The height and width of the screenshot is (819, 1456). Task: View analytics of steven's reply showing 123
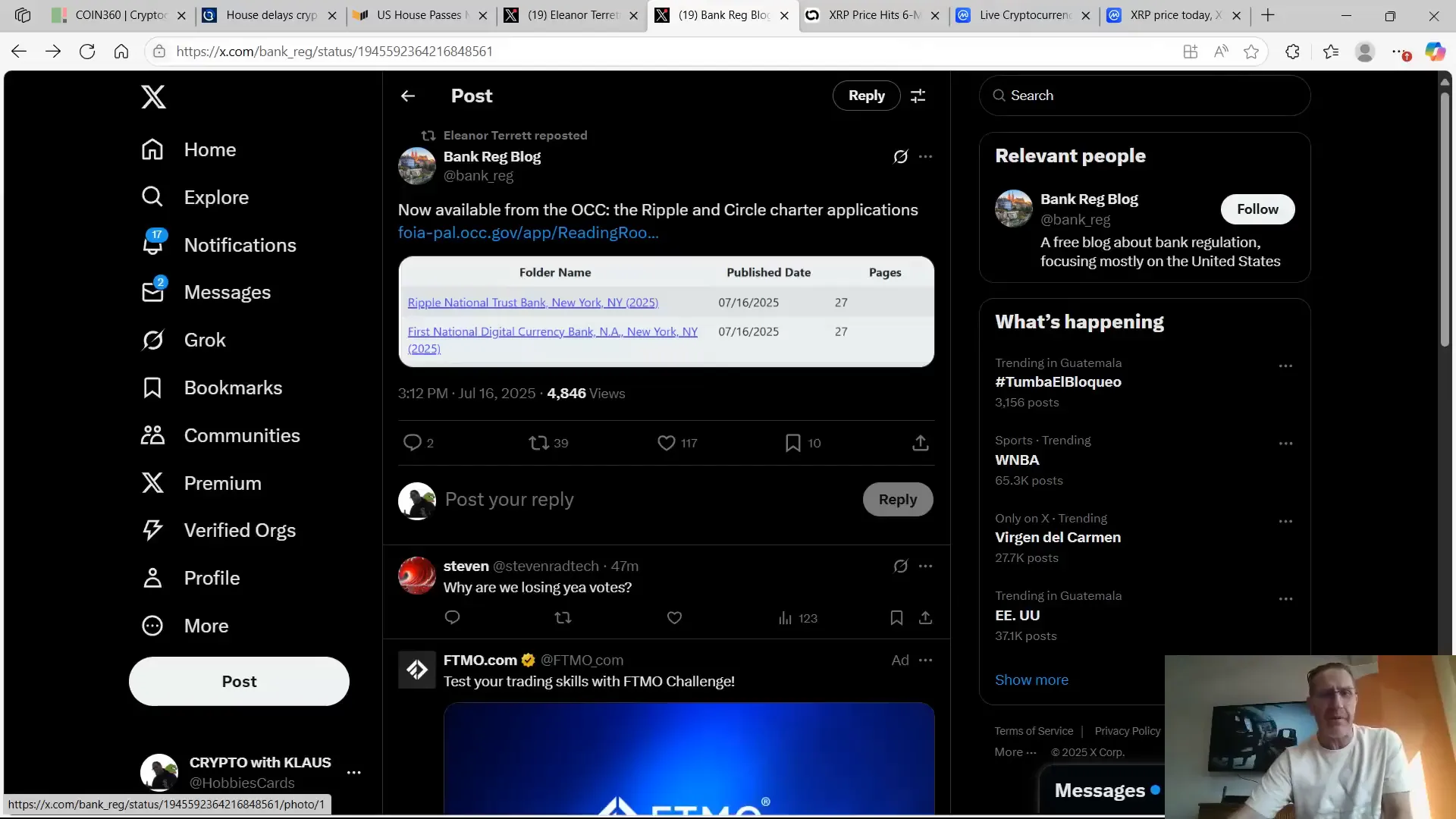(x=798, y=618)
